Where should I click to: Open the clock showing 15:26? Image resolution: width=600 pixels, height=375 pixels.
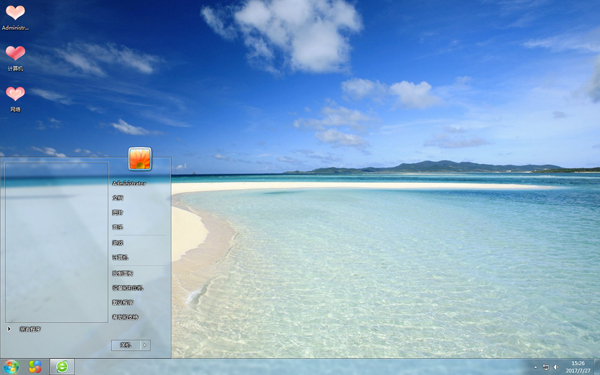pyautogui.click(x=578, y=367)
